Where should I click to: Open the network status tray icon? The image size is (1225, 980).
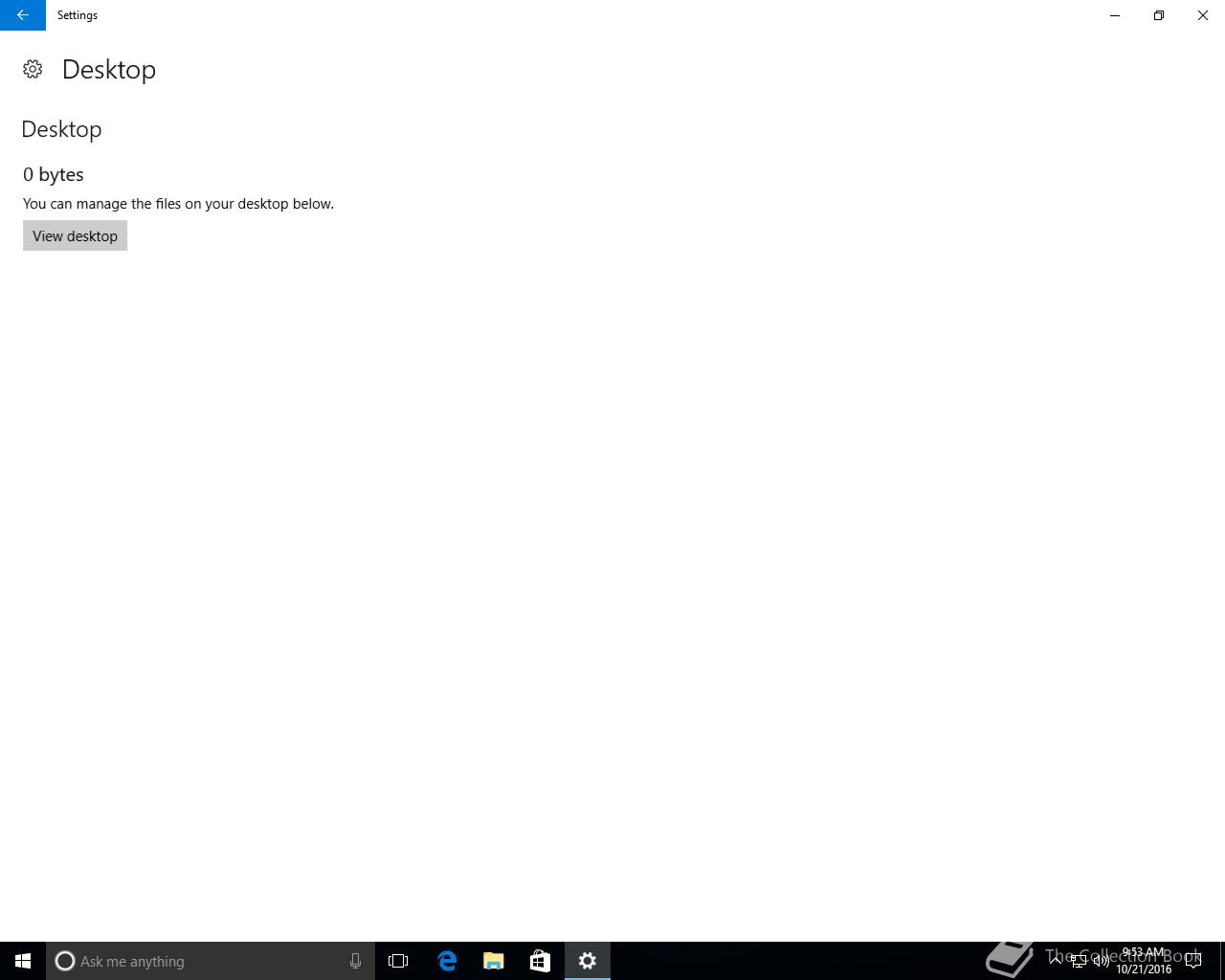tap(1079, 961)
